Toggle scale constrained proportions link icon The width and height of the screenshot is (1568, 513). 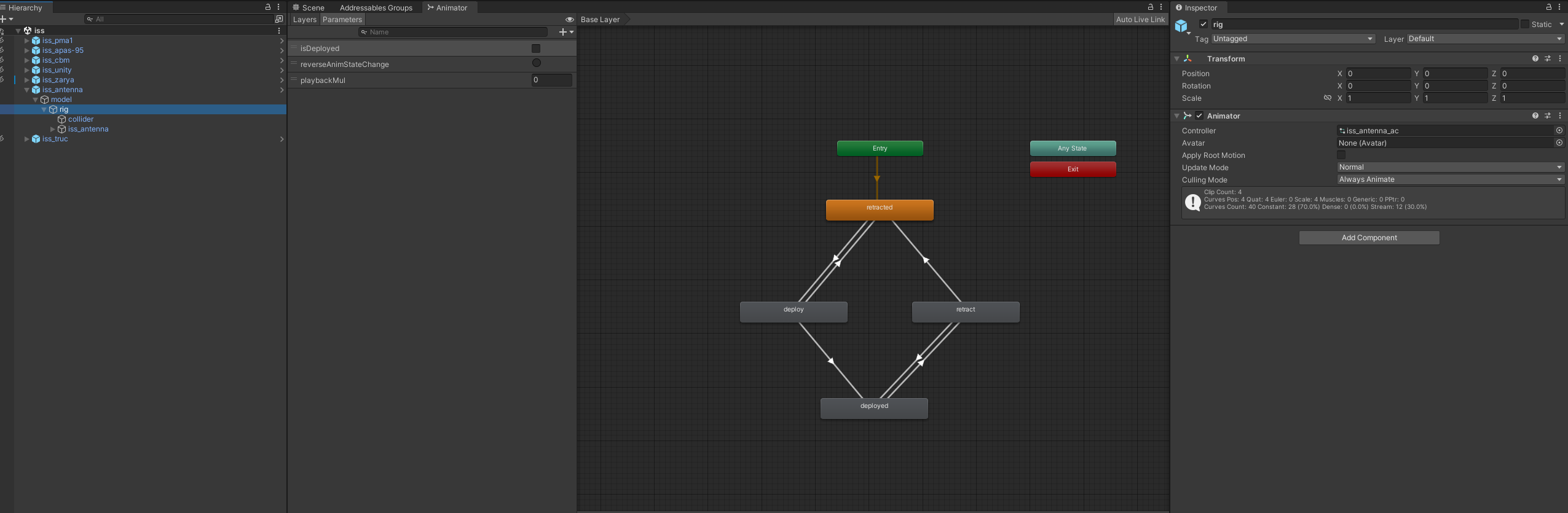tap(1327, 98)
